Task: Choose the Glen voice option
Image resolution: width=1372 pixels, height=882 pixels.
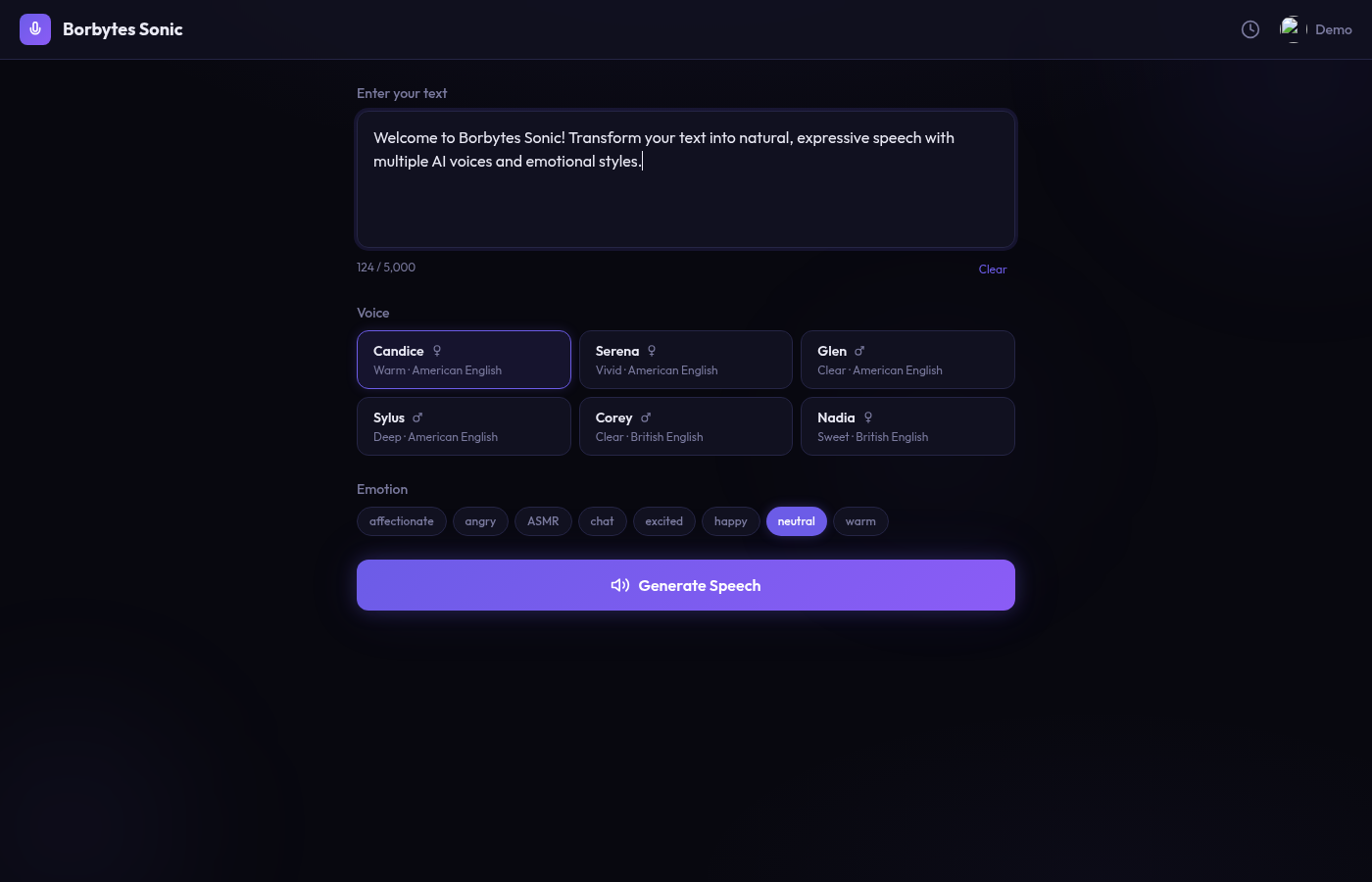Action: pyautogui.click(x=907, y=360)
